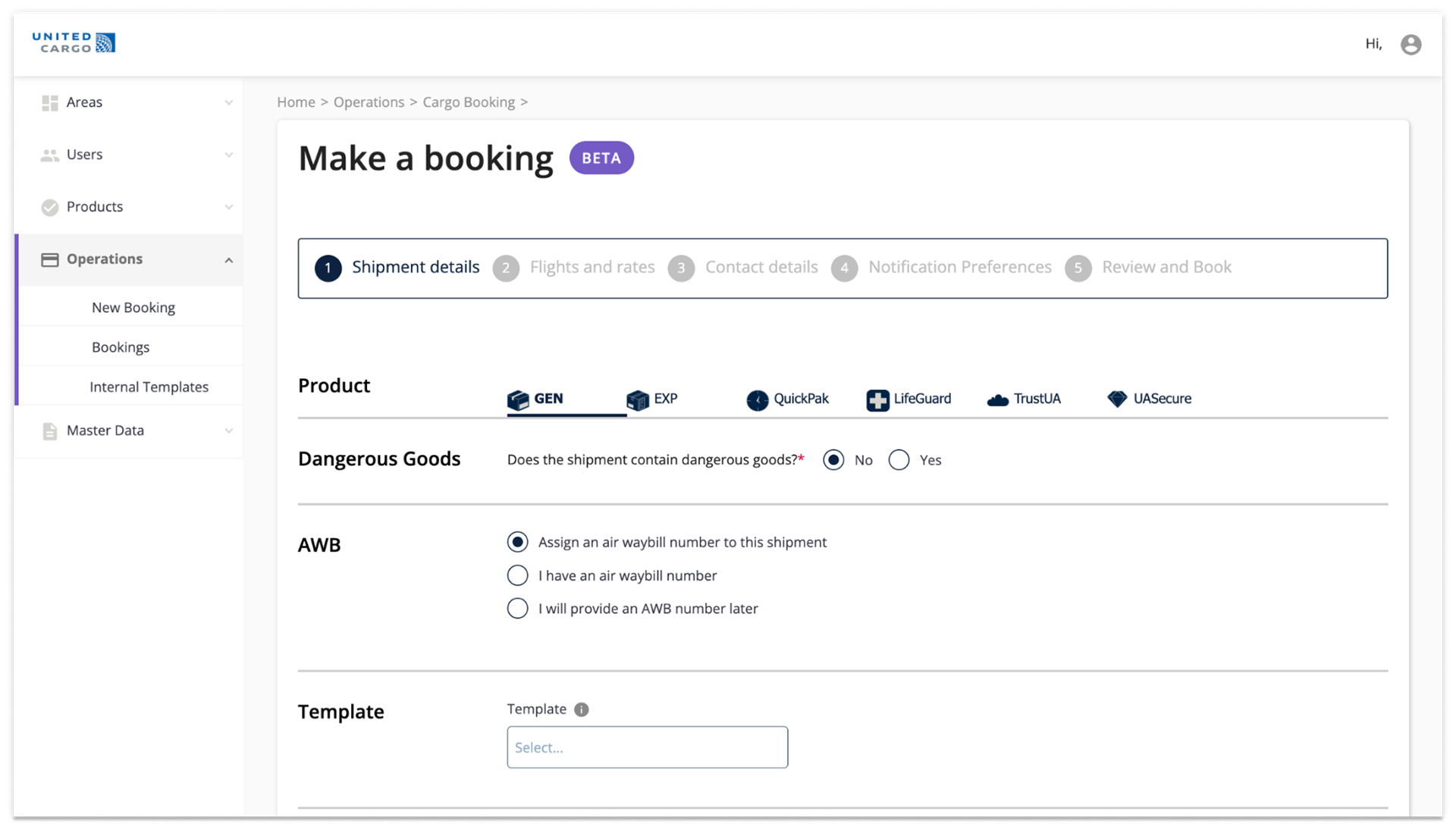1456x830 pixels.
Task: Choose I will provide AWB number later
Action: tap(518, 609)
